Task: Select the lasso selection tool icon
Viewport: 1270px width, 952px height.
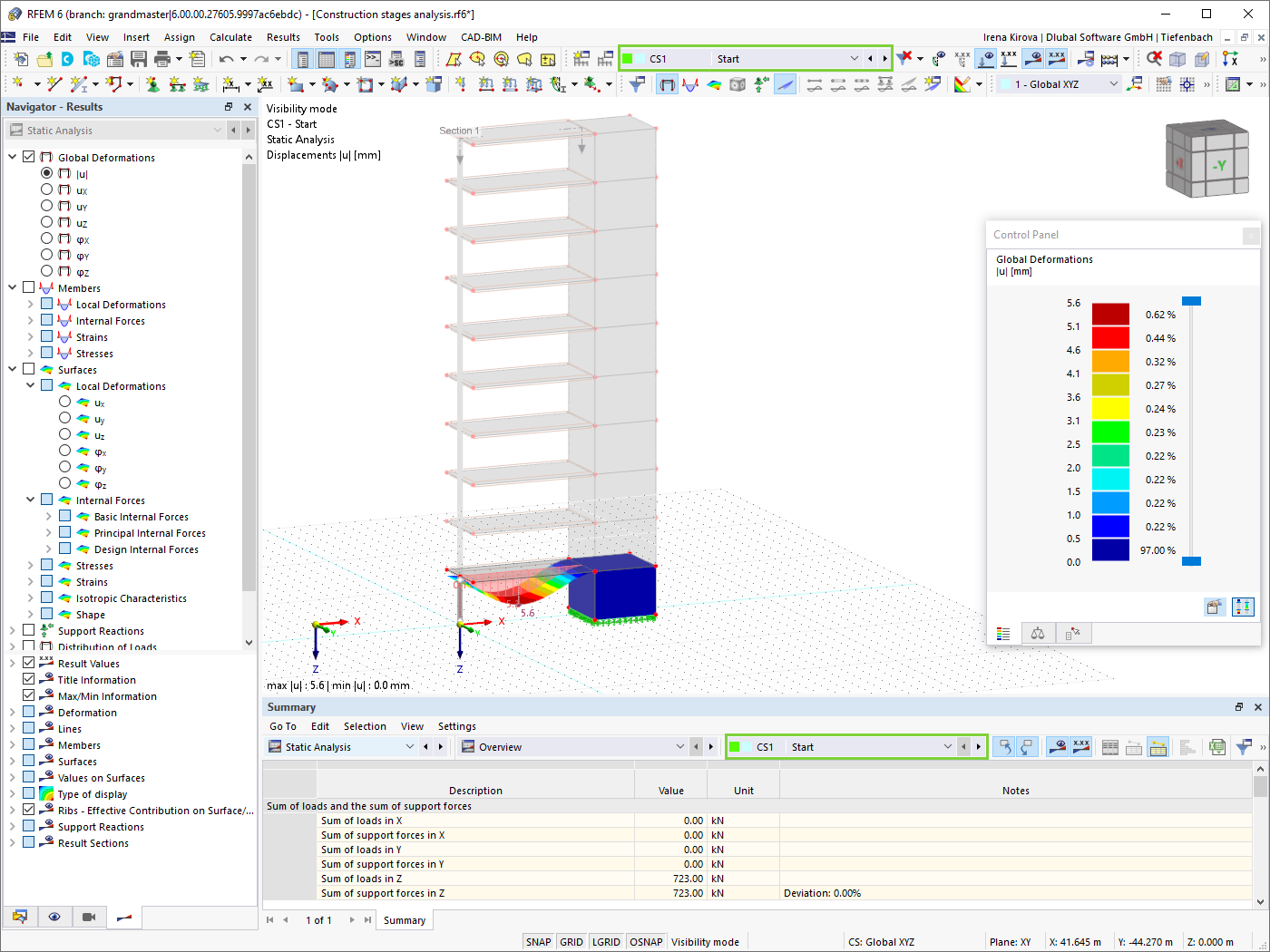Action: (524, 59)
